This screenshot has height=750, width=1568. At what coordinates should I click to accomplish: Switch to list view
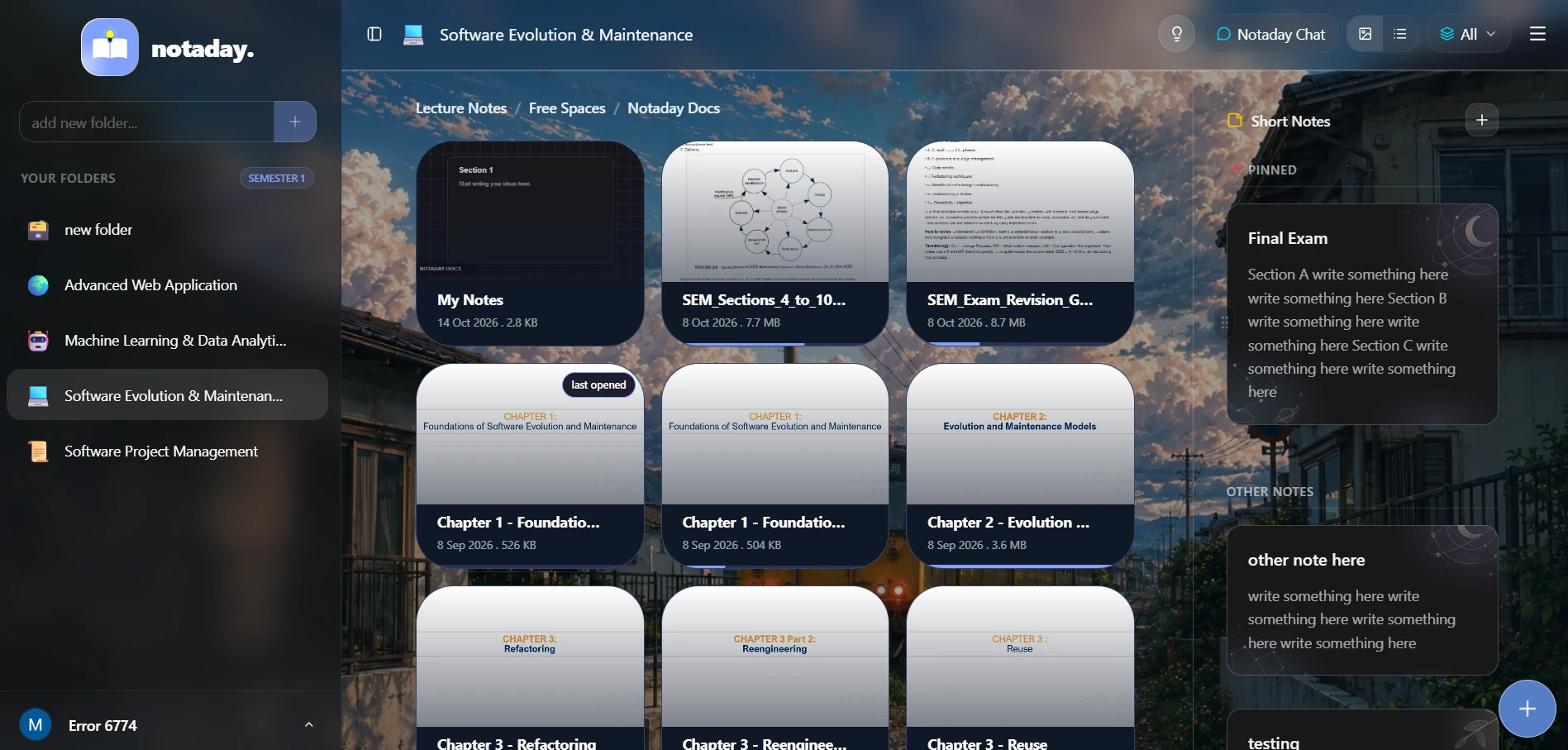(1400, 34)
